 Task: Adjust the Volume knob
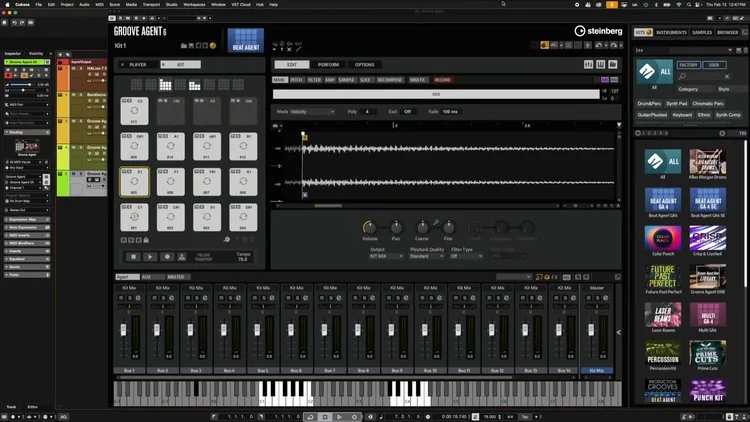(x=369, y=228)
